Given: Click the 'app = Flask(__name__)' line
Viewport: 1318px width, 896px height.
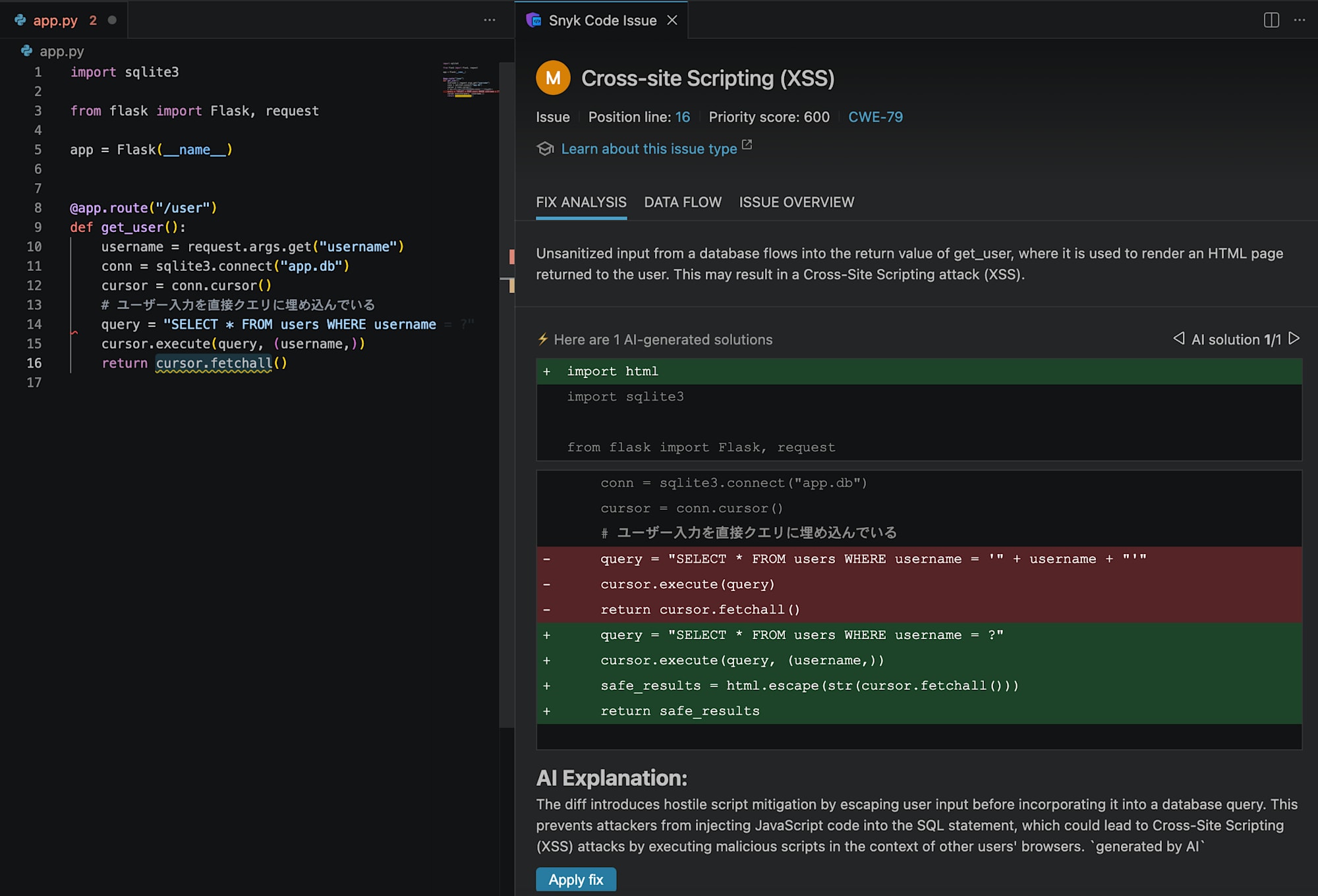Looking at the screenshot, I should [151, 150].
